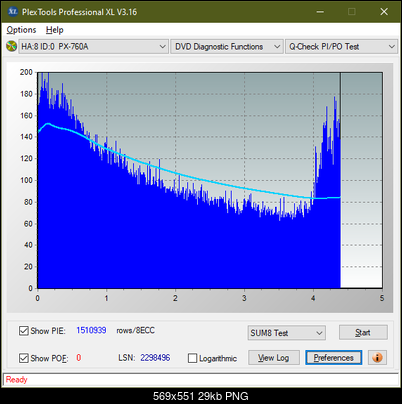
Task: Toggle the Show PIE checkbox
Action: [24, 331]
